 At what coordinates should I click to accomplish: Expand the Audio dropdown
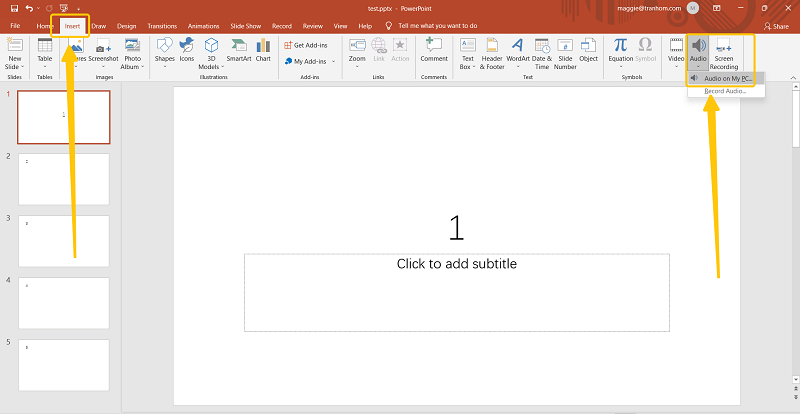tap(698, 66)
